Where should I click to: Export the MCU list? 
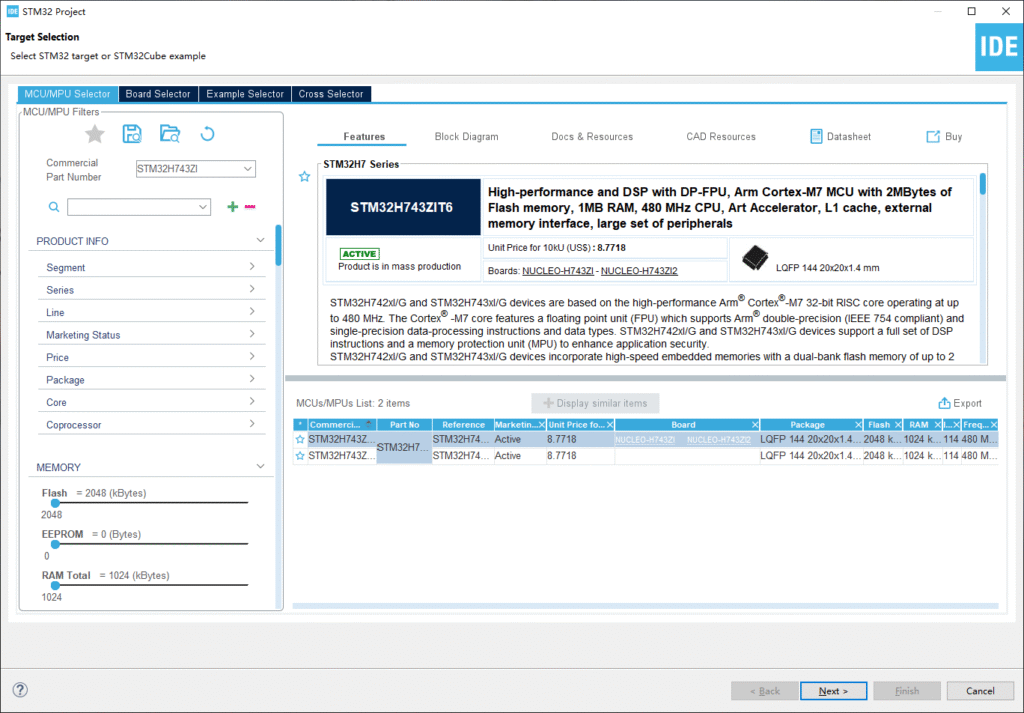point(960,403)
